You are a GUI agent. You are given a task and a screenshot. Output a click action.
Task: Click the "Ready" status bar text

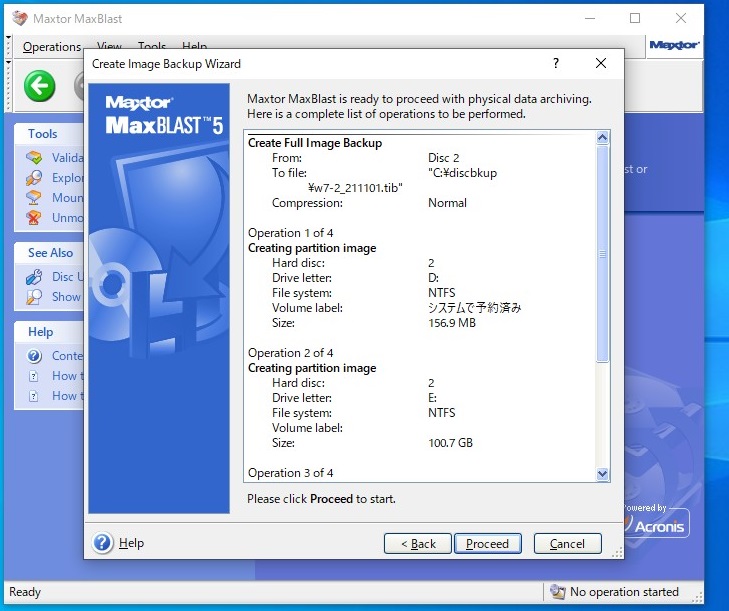pyautogui.click(x=25, y=592)
